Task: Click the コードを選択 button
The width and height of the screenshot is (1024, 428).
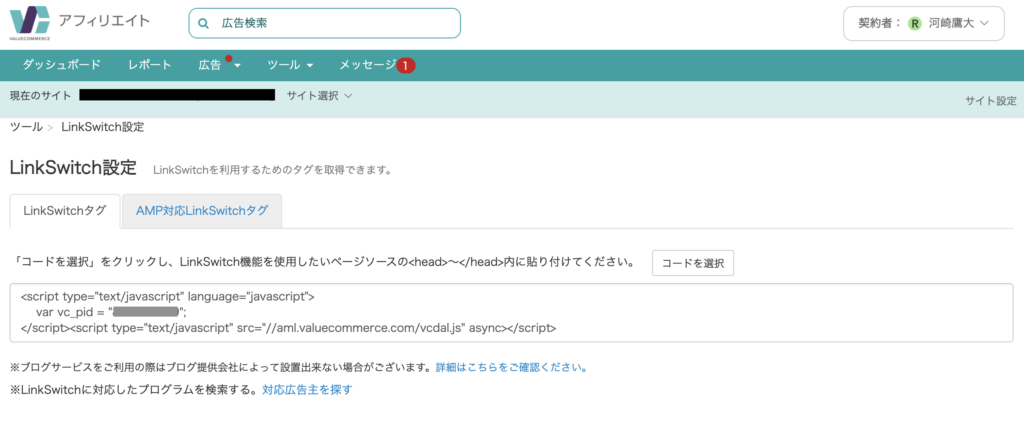Action: tap(693, 263)
